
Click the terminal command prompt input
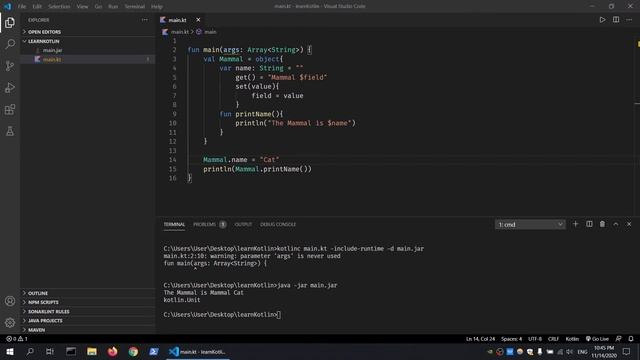(279, 315)
